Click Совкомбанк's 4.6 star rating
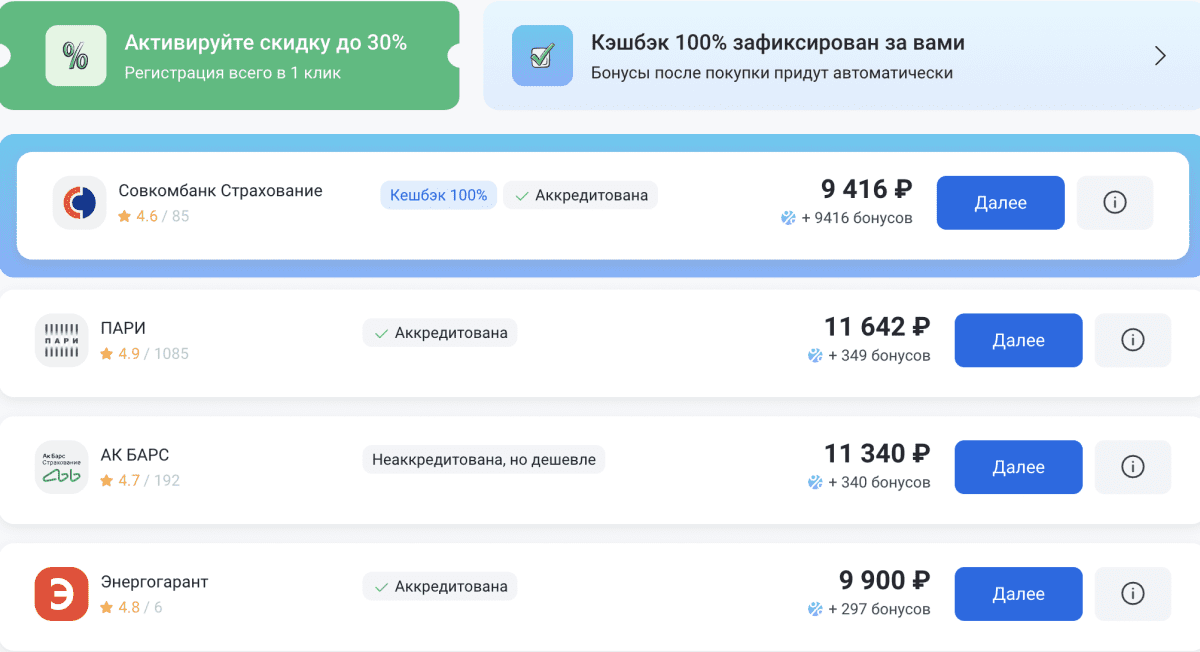Viewport: 1200px width, 652px height. coord(139,216)
